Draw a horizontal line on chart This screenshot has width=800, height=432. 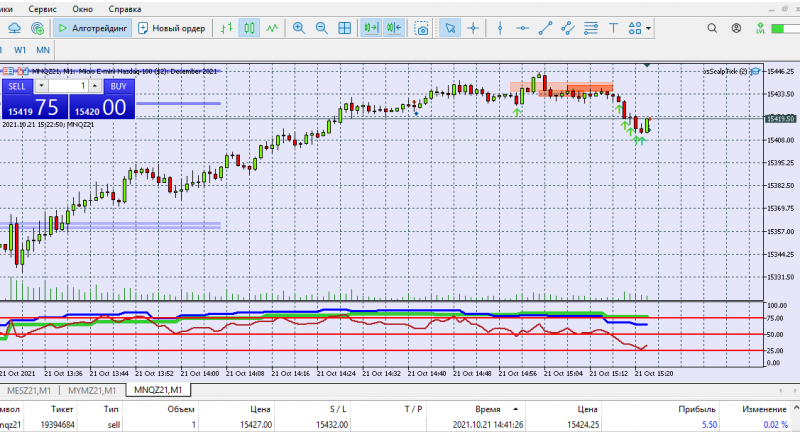pos(522,28)
